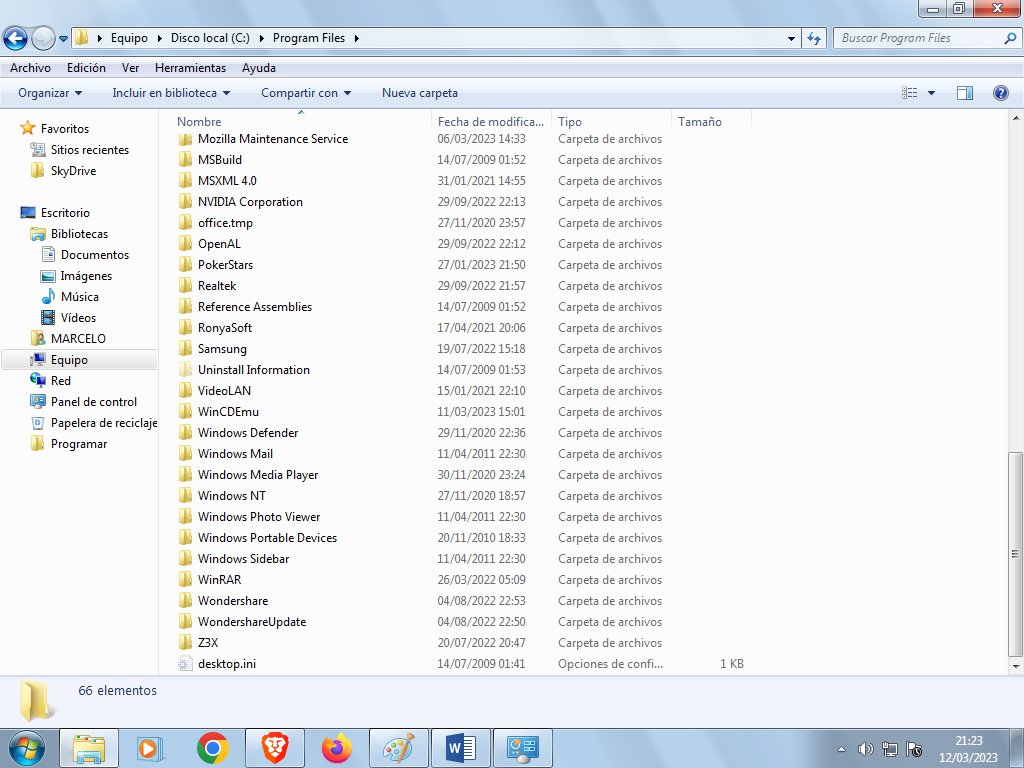Click the Favoritos star icon
The width and height of the screenshot is (1024, 768).
tap(27, 128)
